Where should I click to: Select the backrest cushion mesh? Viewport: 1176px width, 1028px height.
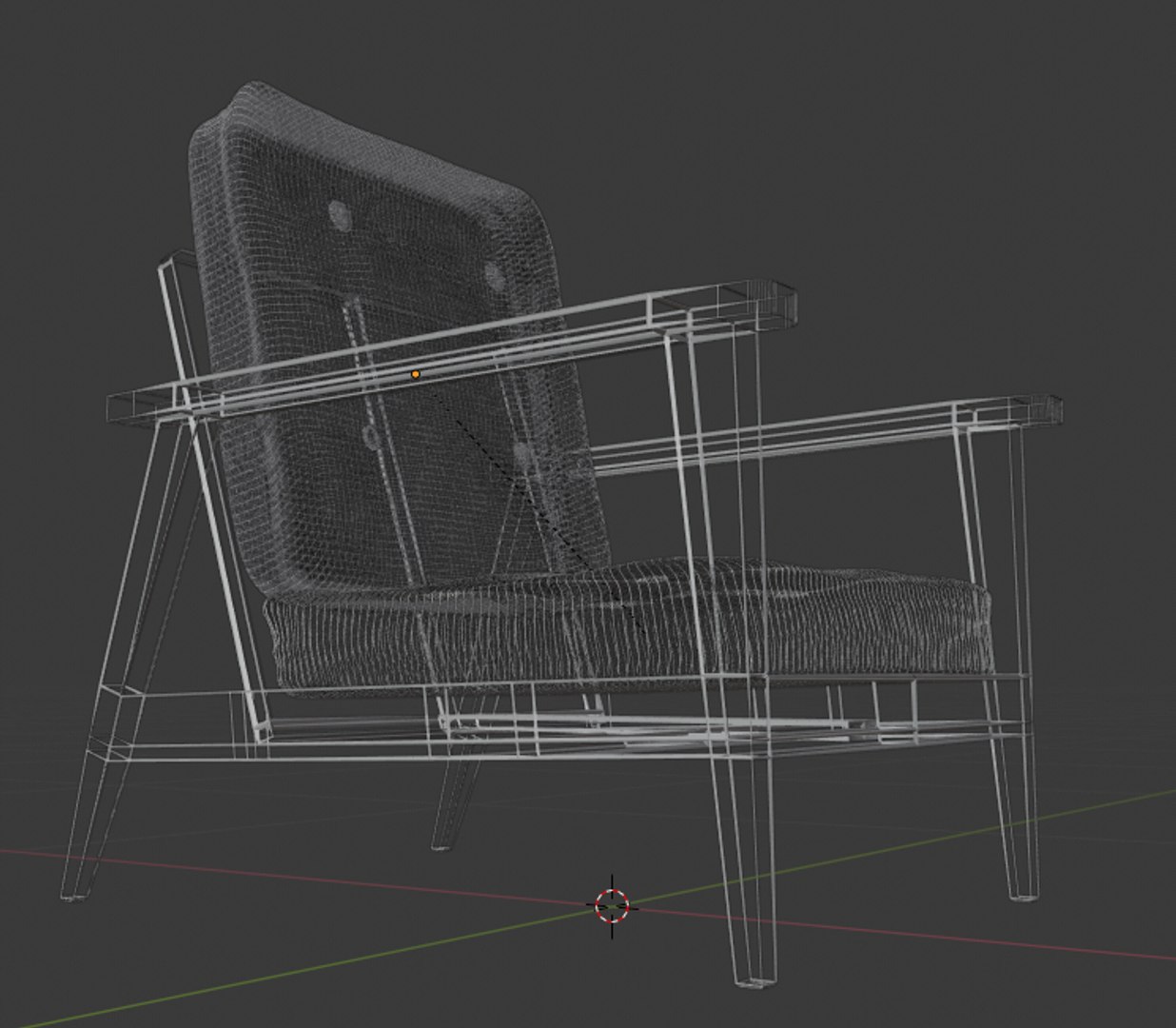[x=400, y=343]
